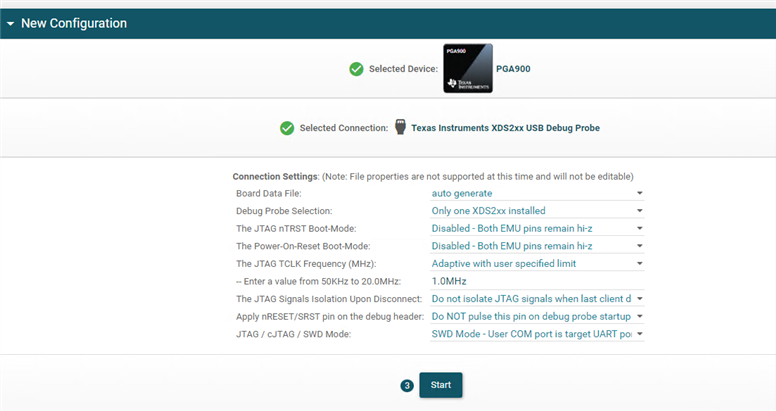Image resolution: width=776 pixels, height=411 pixels.
Task: Click the Board Data File label
Action: (269, 193)
